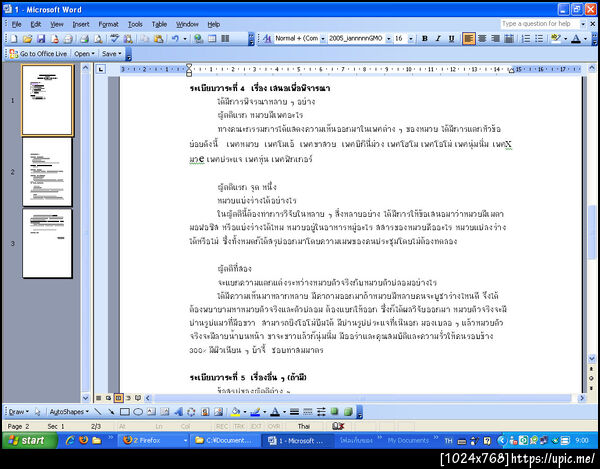This screenshot has width=600, height=469.
Task: Run Spelling and Grammar check
Action: pos(114,39)
